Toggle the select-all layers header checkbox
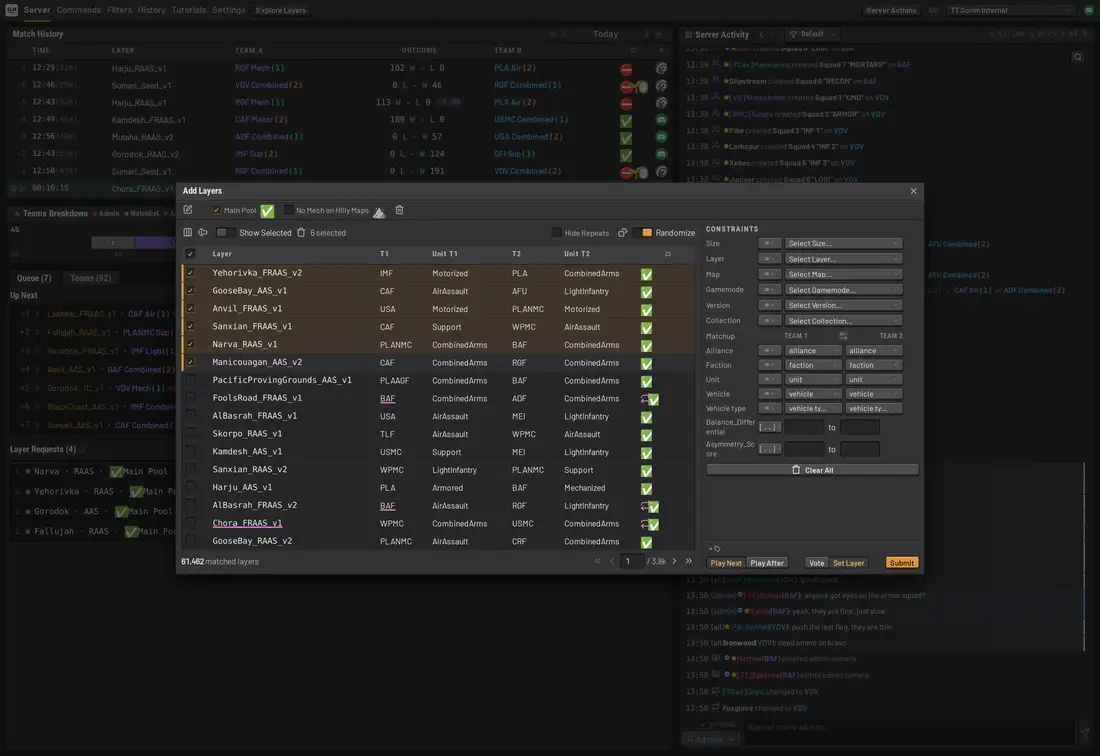 [x=190, y=254]
